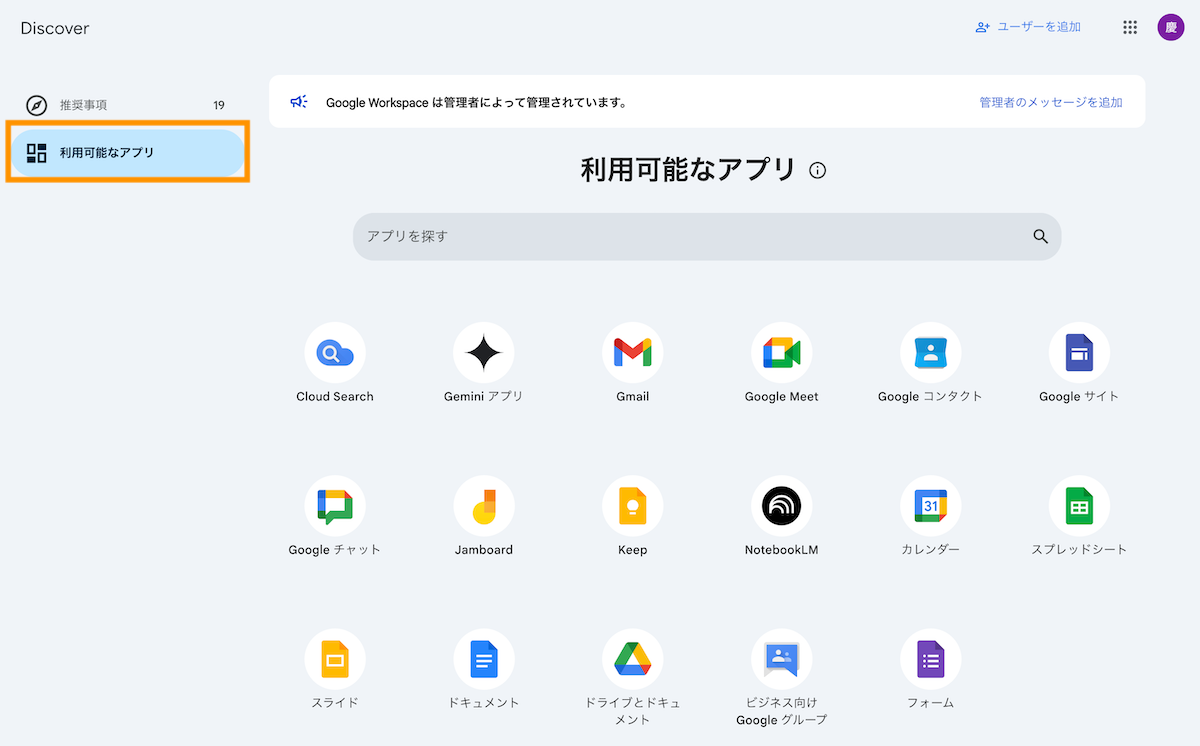Screen dimensions: 1200x746
Task: Open the スライド app icon
Action: [335, 659]
